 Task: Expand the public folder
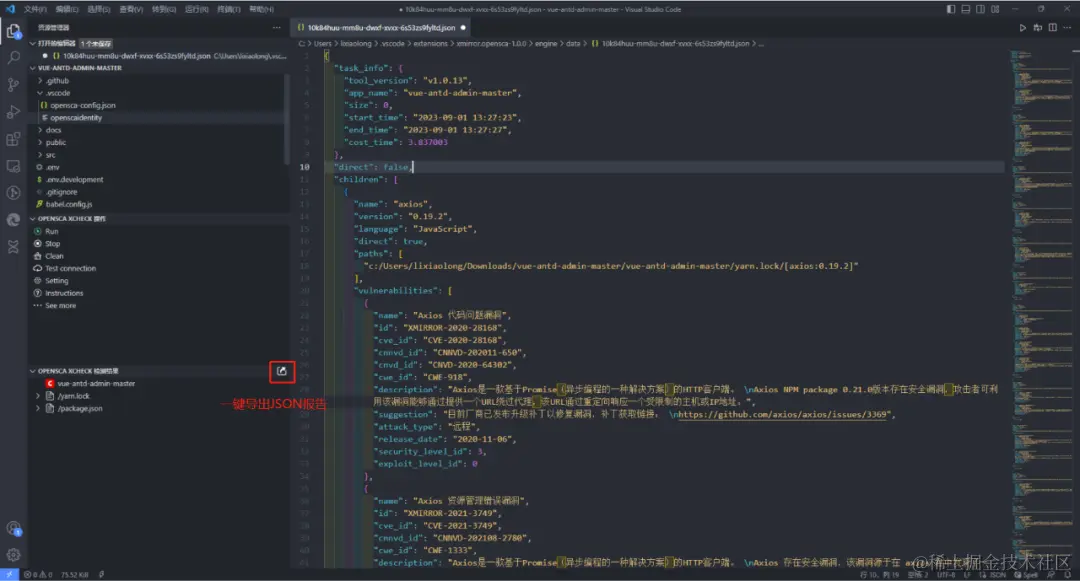point(40,142)
